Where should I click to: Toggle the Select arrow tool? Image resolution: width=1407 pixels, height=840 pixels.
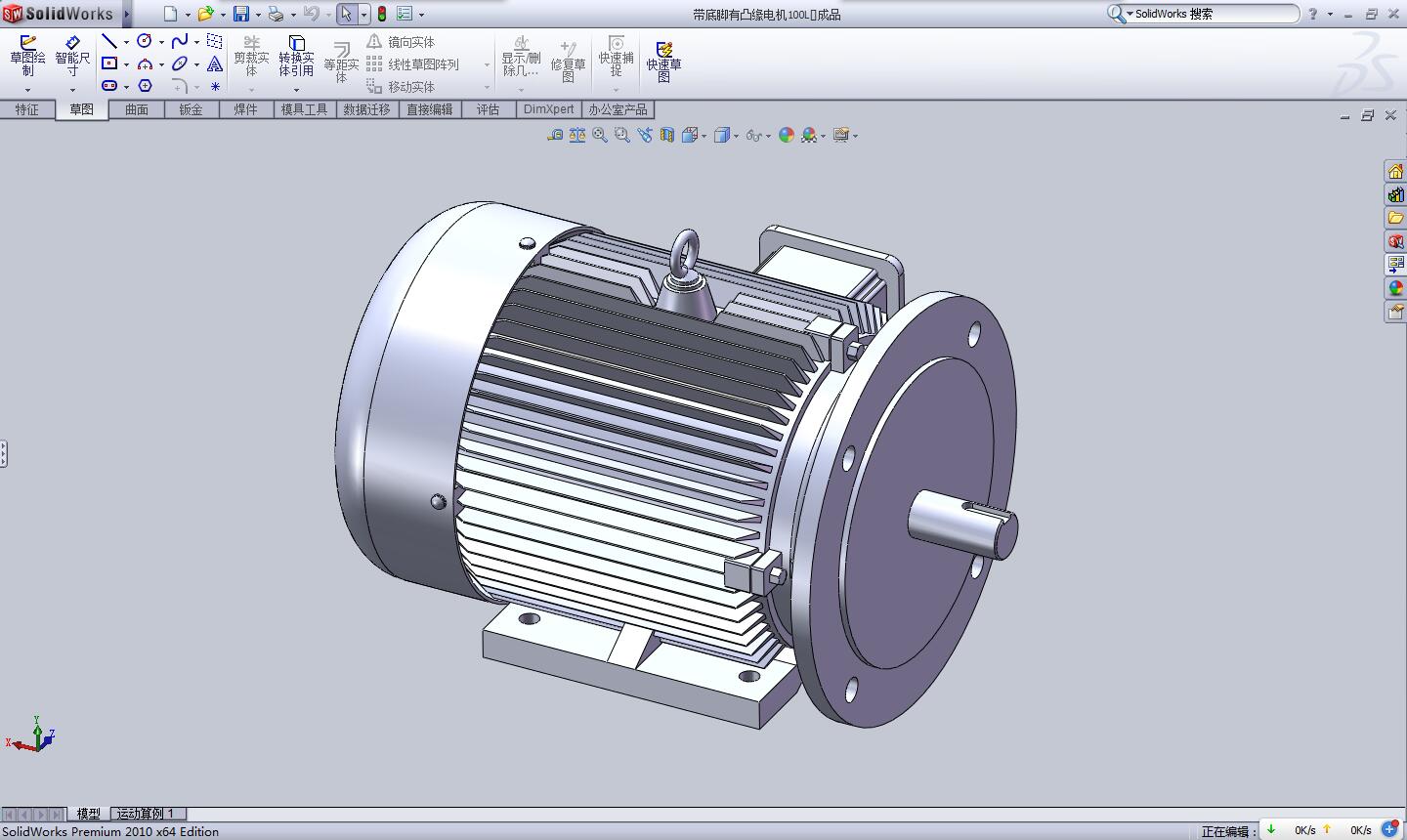(x=346, y=14)
